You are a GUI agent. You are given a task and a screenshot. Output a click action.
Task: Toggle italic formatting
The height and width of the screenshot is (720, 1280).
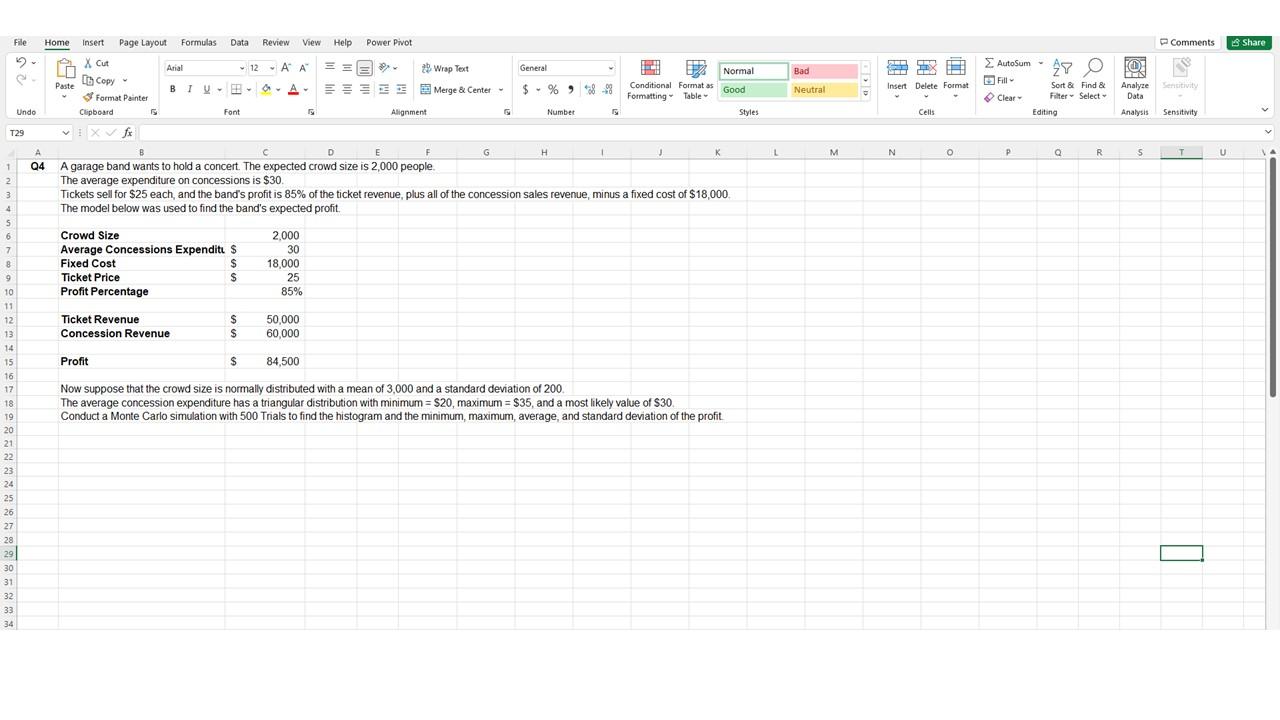(188, 89)
